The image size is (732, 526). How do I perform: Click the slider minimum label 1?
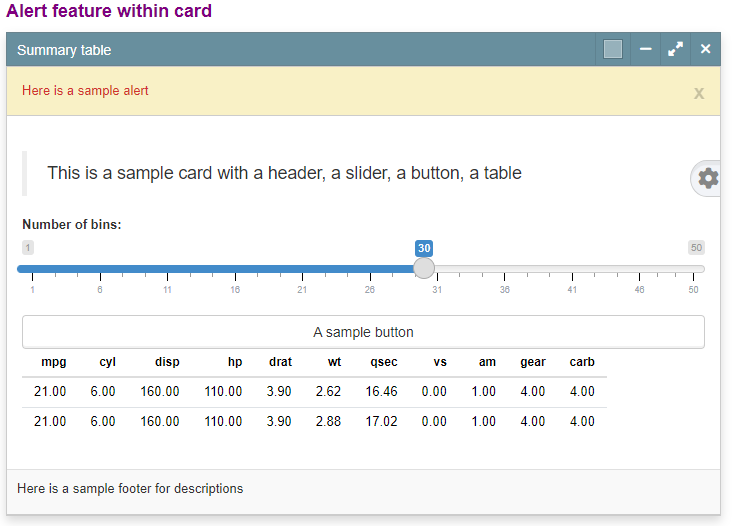[28, 247]
